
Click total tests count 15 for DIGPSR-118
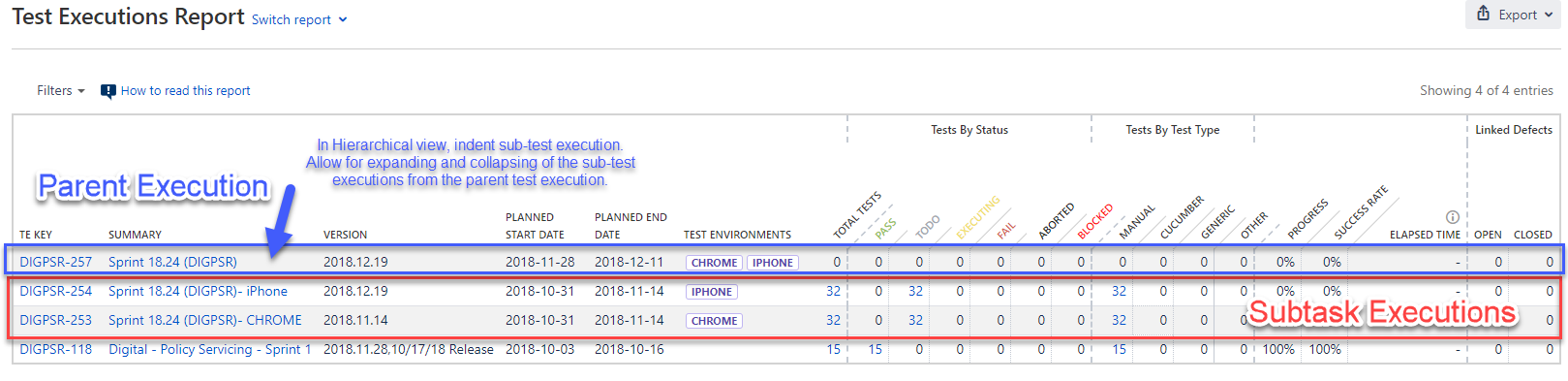(833, 349)
